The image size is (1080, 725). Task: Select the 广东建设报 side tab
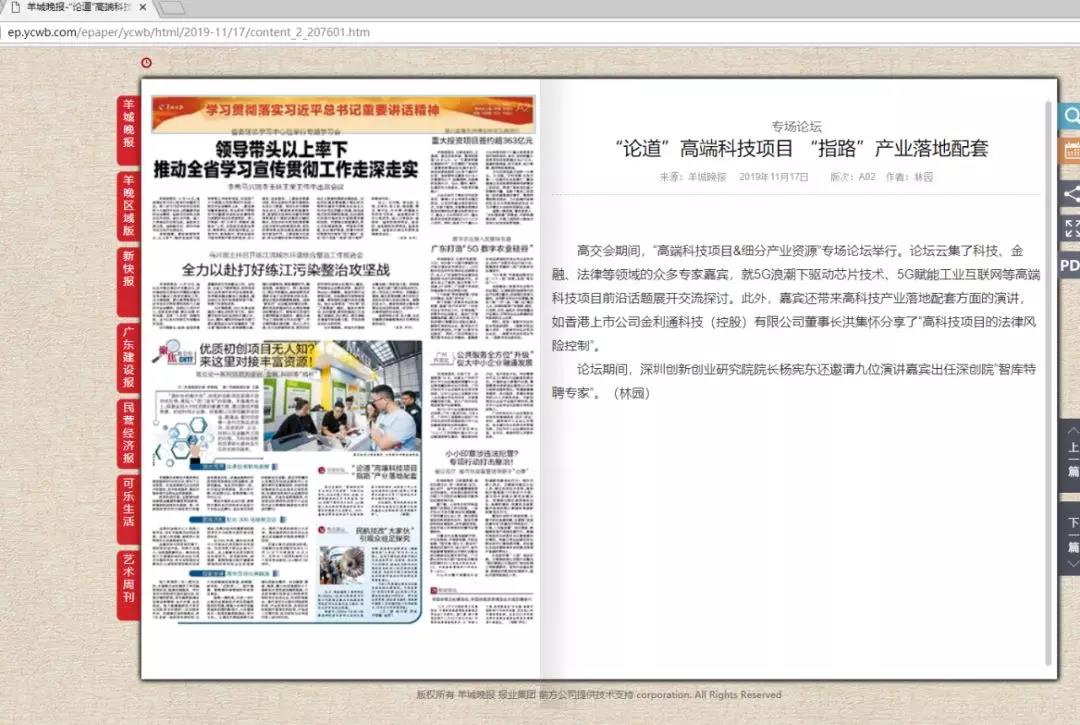pos(129,357)
